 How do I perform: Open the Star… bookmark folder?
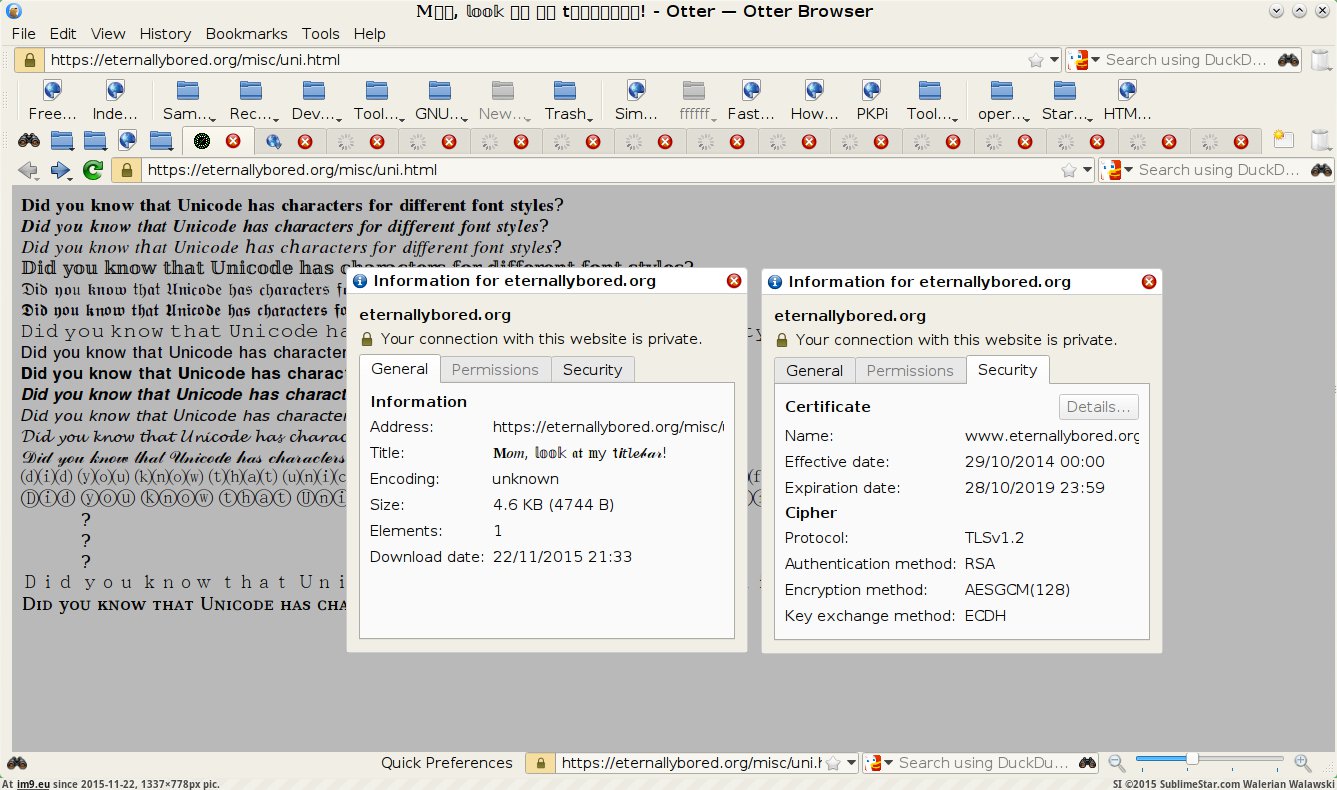(x=1065, y=101)
